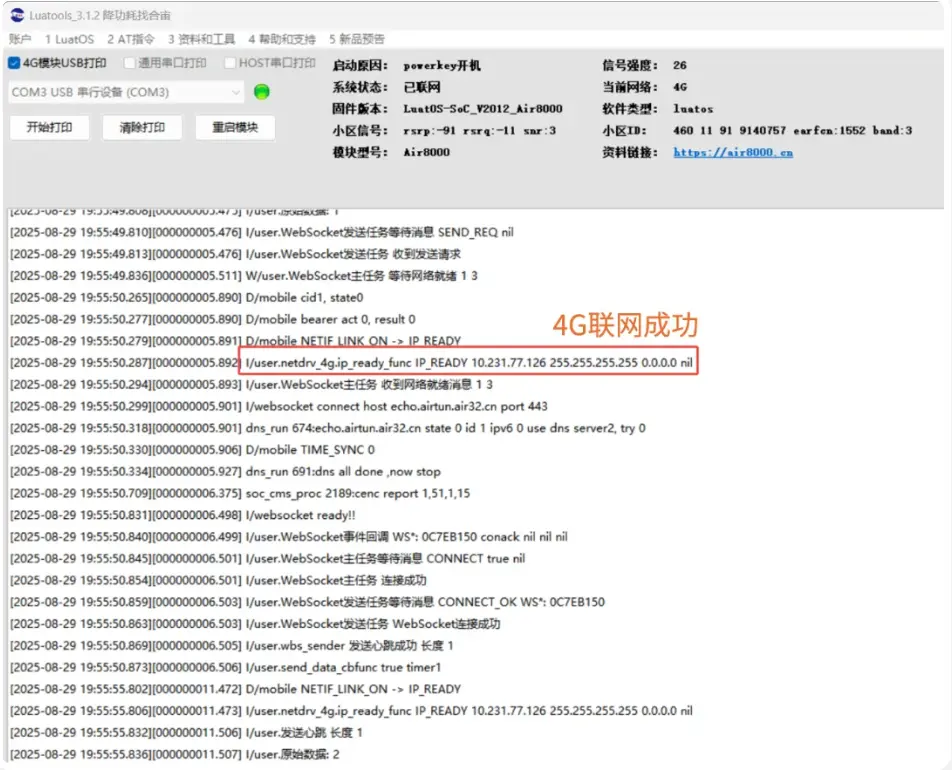This screenshot has height=770, width=952.
Task: Select log line wbs_sender 发送心跳成功 长度 1
Action: (x=231, y=646)
